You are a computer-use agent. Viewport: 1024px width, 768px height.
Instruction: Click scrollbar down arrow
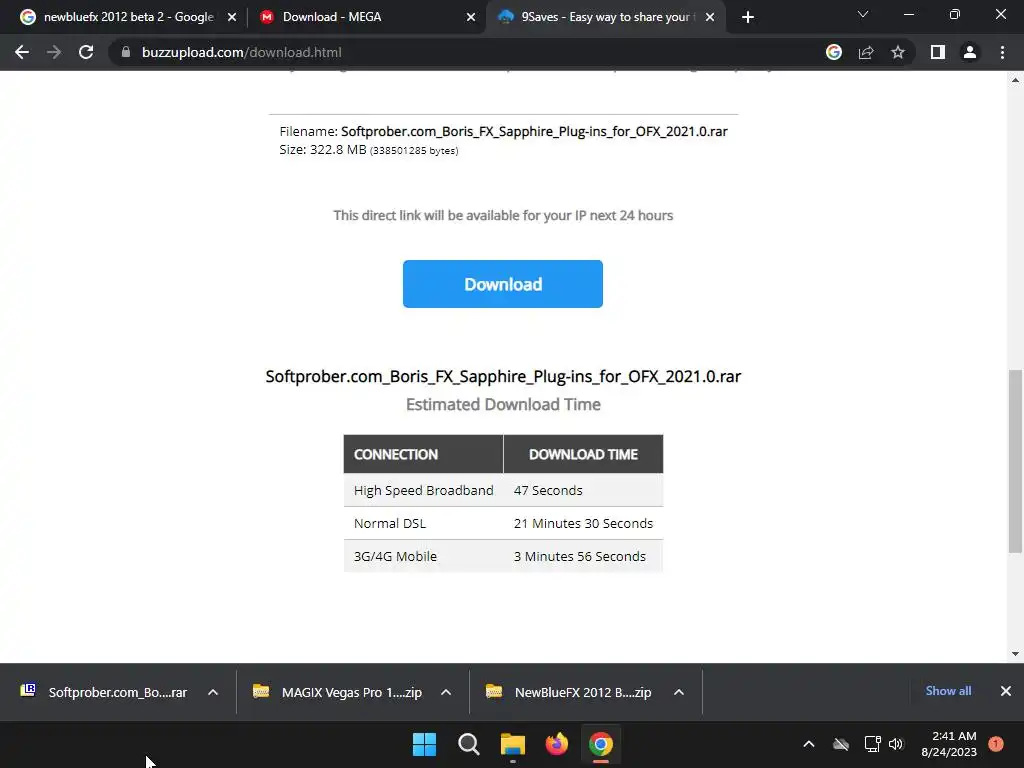(1016, 654)
